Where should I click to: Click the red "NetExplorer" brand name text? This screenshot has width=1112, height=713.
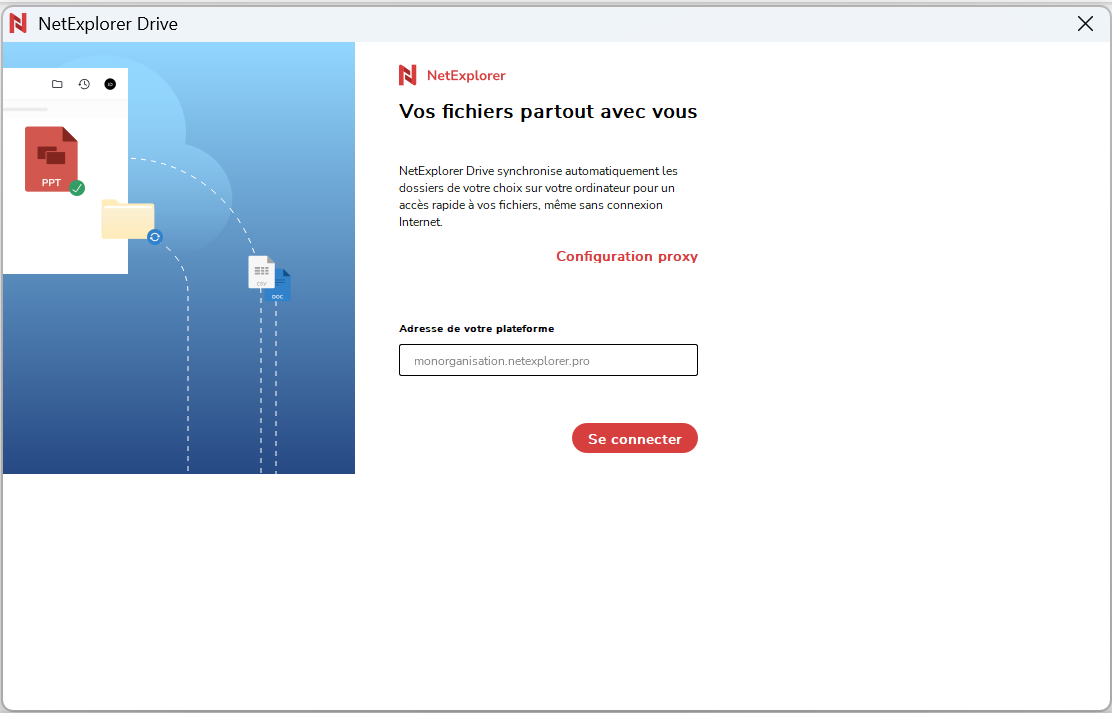466,76
